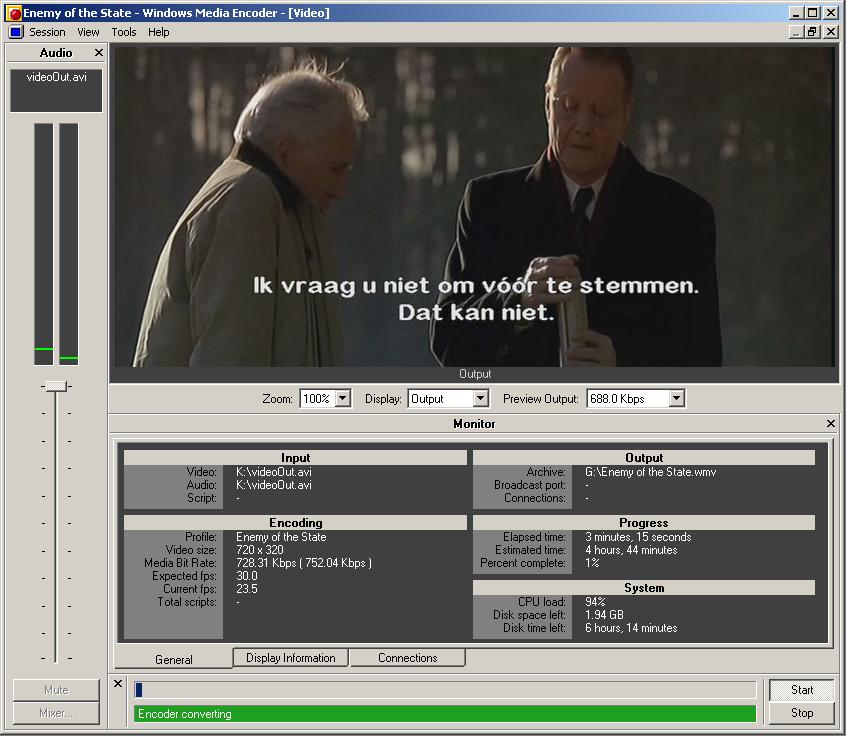Switch to the General tab

(x=173, y=659)
